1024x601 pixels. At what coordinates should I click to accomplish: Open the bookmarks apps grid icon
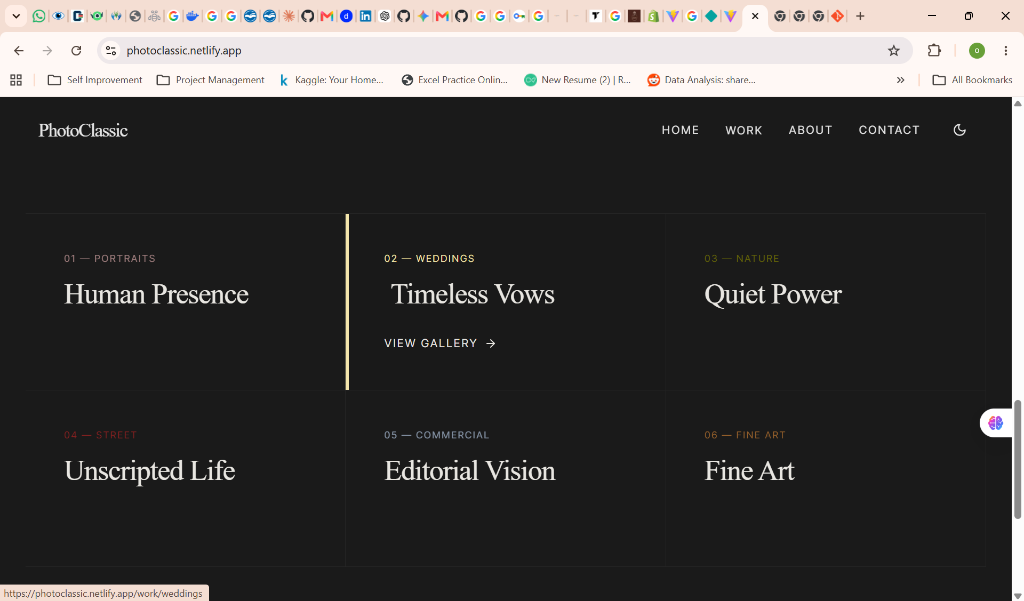[16, 80]
